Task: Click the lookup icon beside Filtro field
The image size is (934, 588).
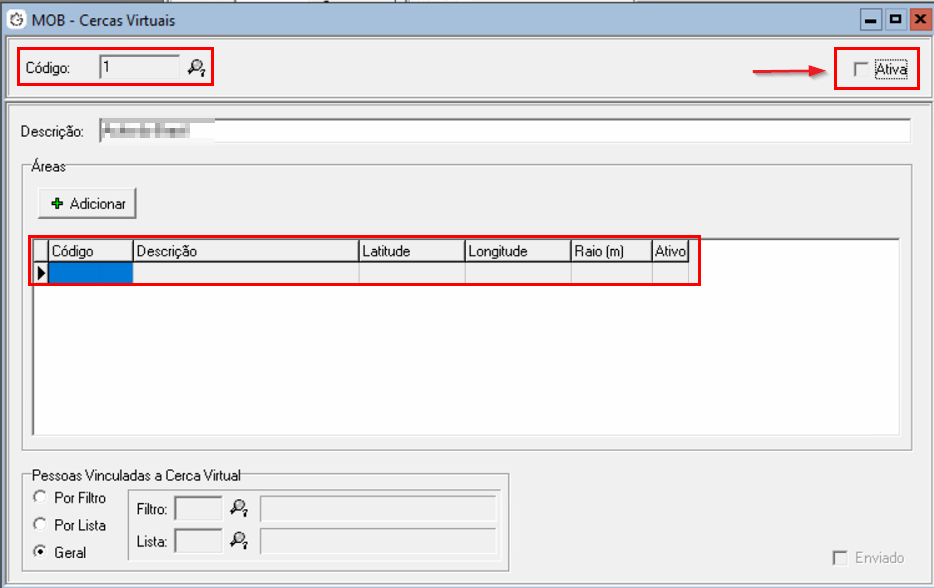Action: (x=238, y=509)
